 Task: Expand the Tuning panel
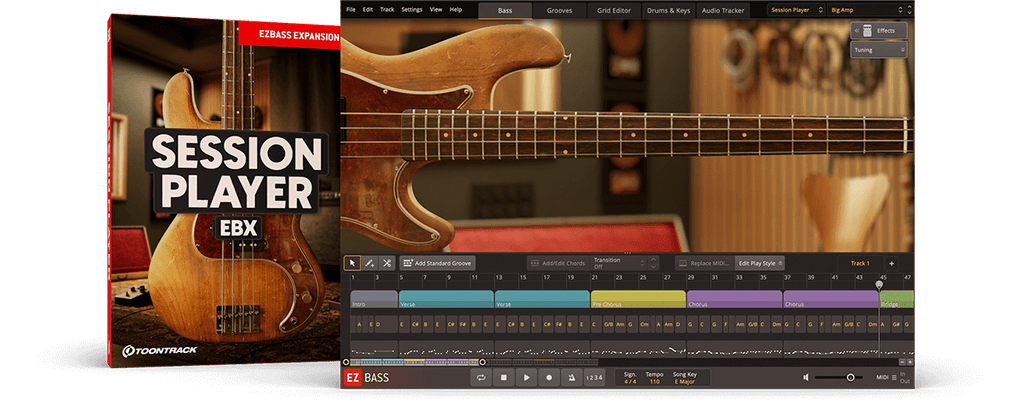pos(878,50)
